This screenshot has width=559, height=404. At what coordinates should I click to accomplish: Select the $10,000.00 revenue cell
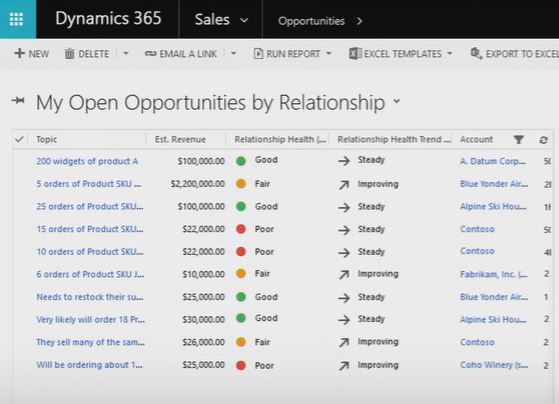coord(204,274)
